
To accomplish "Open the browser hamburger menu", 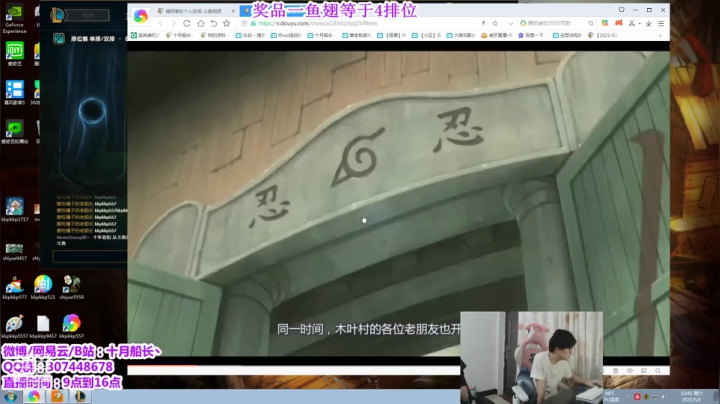I will 661,23.
